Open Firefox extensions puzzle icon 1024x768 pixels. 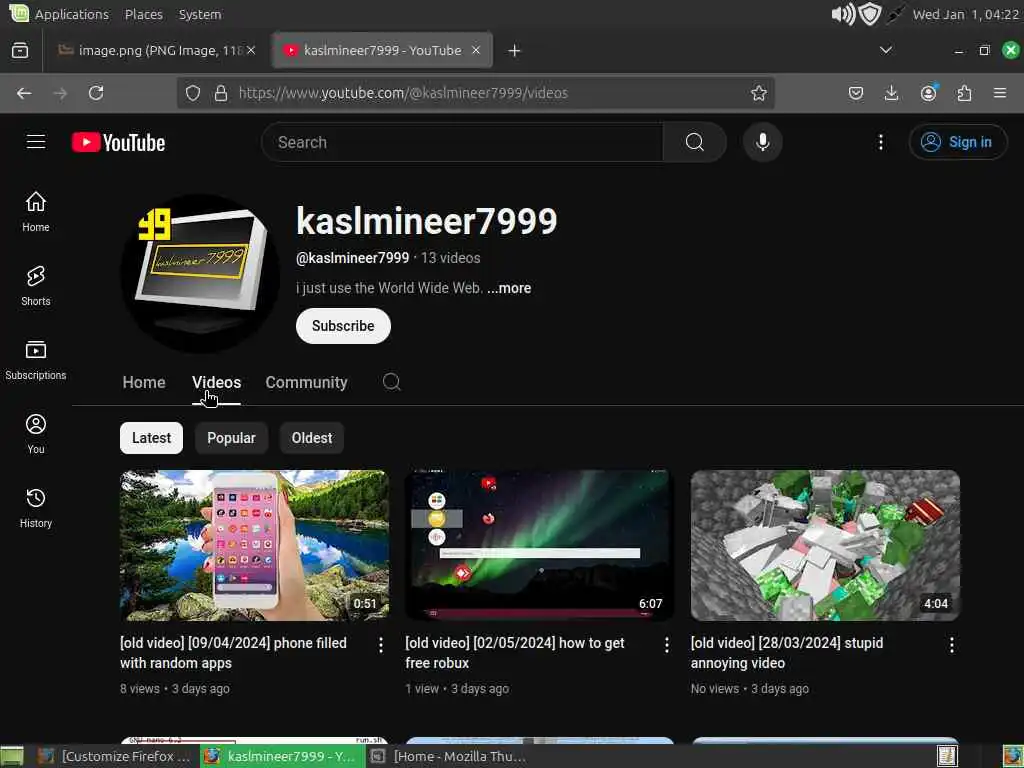coord(964,93)
